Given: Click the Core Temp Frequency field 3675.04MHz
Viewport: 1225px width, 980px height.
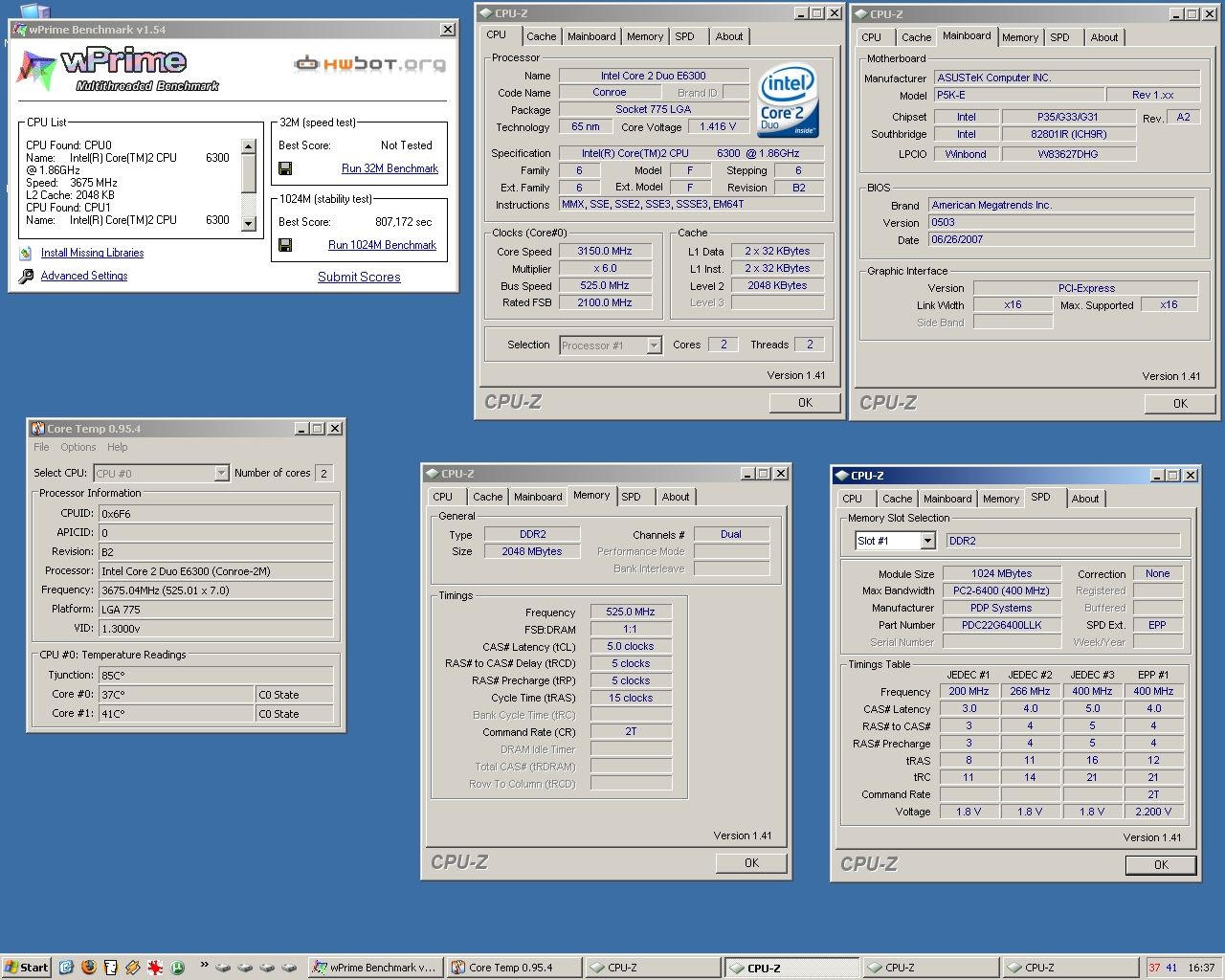Looking at the screenshot, I should pyautogui.click(x=216, y=590).
